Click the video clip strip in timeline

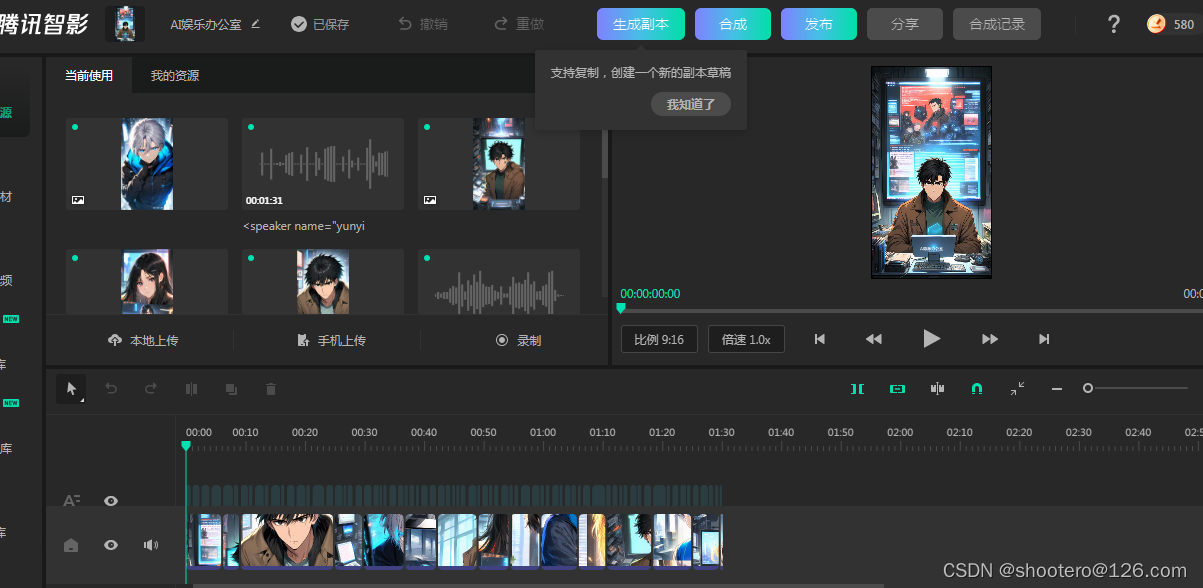pos(455,541)
